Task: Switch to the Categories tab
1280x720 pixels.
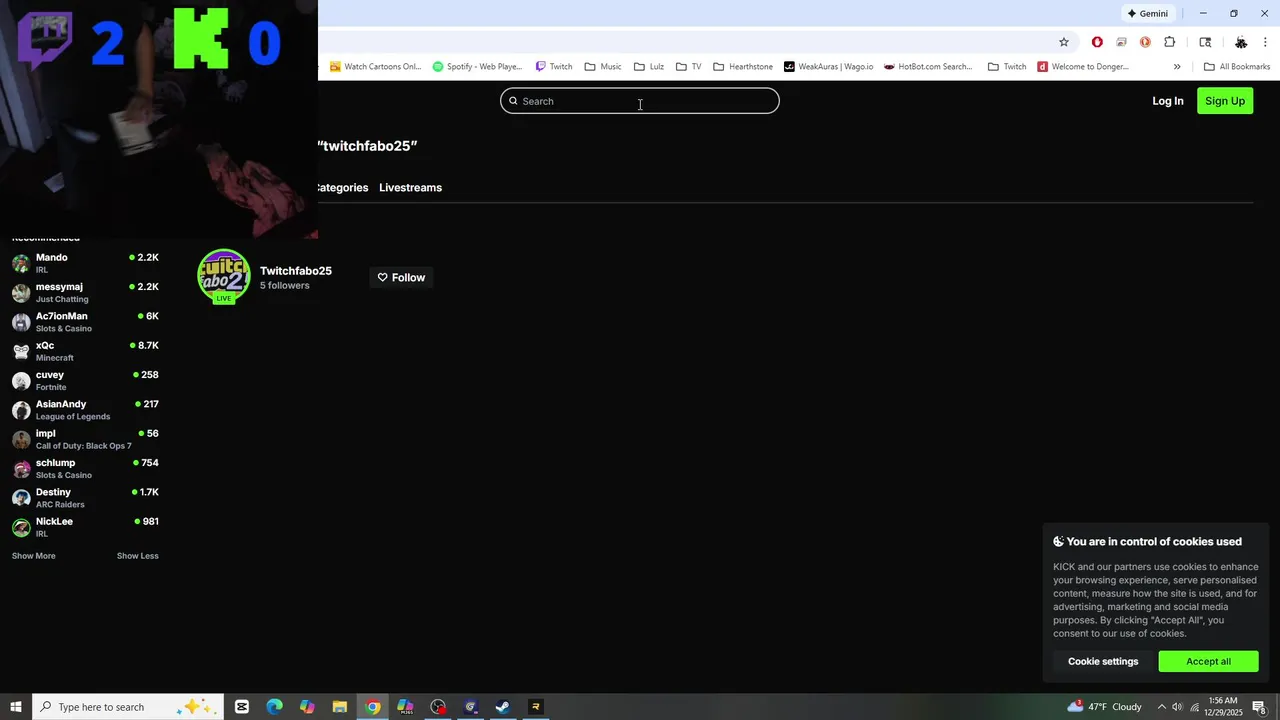Action: pyautogui.click(x=343, y=188)
